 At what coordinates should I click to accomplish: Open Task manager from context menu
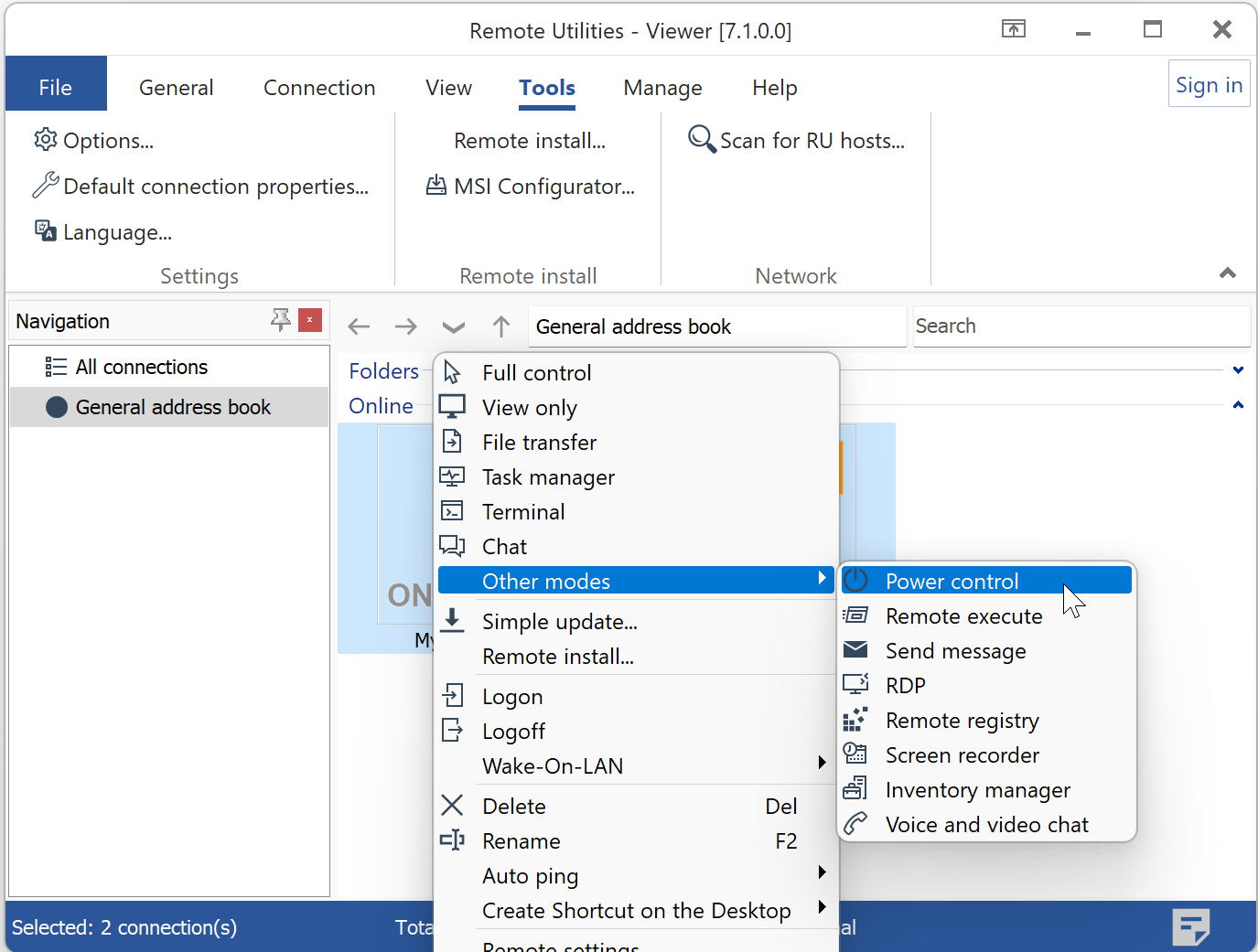pyautogui.click(x=548, y=477)
